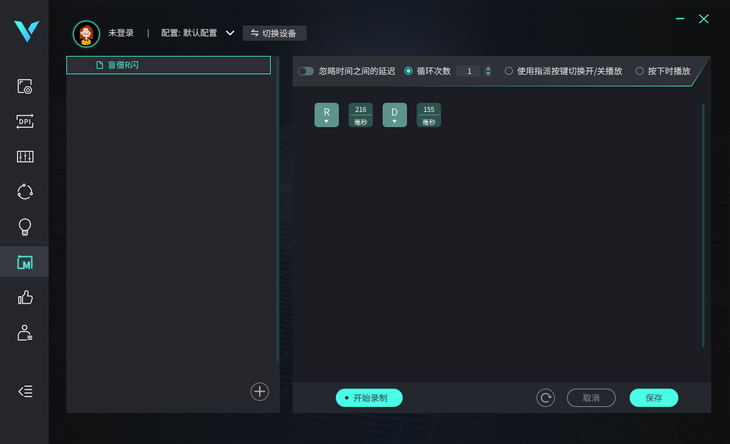Image resolution: width=730 pixels, height=444 pixels.
Task: Open the DPI settings page
Action: point(25,121)
